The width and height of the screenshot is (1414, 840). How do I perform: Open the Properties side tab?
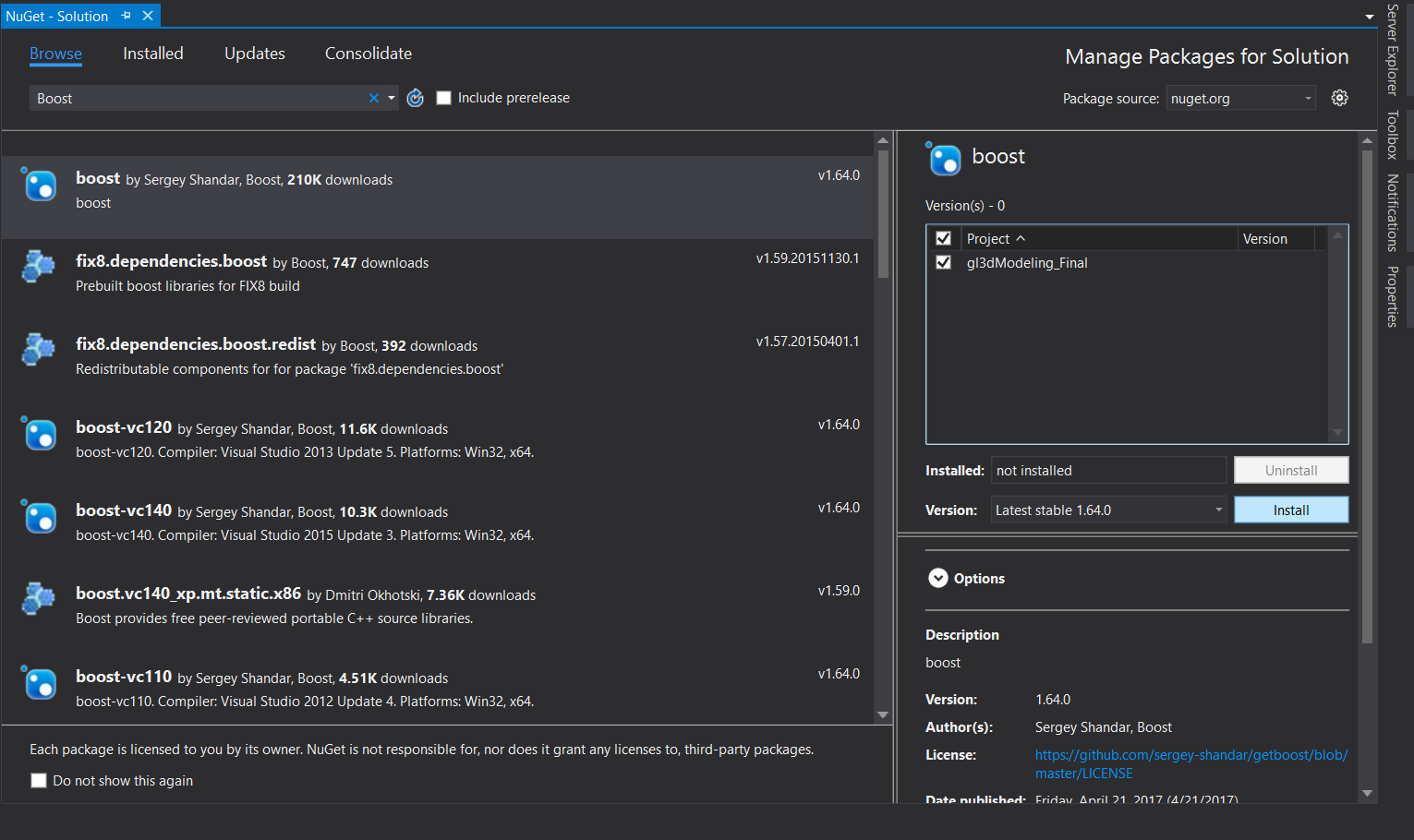coord(1393,296)
